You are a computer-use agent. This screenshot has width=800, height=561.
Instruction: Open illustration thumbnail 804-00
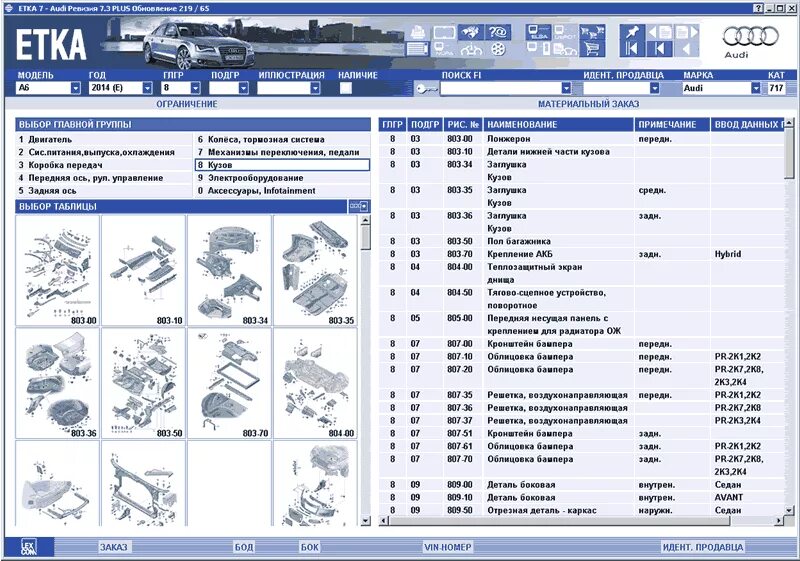[x=315, y=383]
